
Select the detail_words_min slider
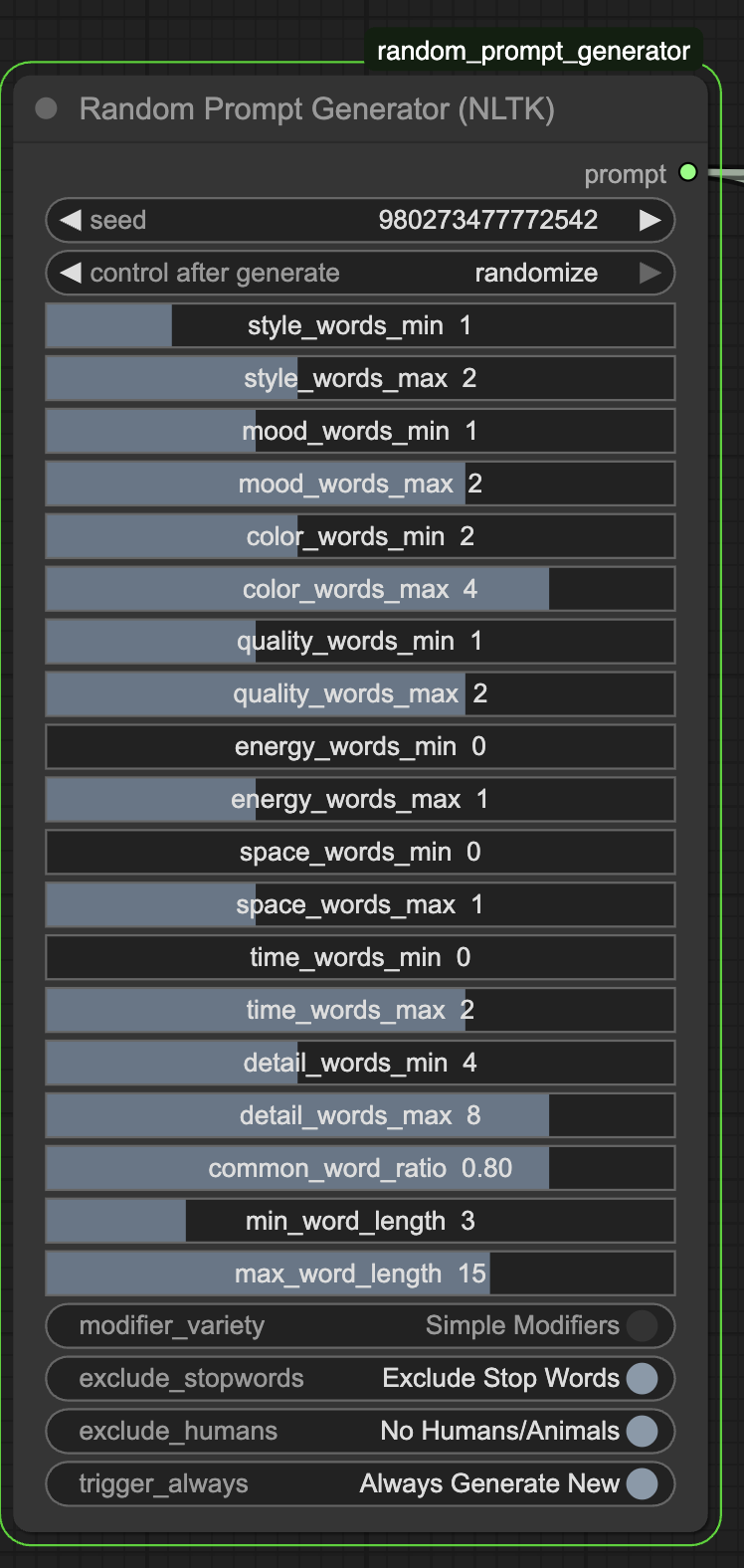tap(360, 1064)
